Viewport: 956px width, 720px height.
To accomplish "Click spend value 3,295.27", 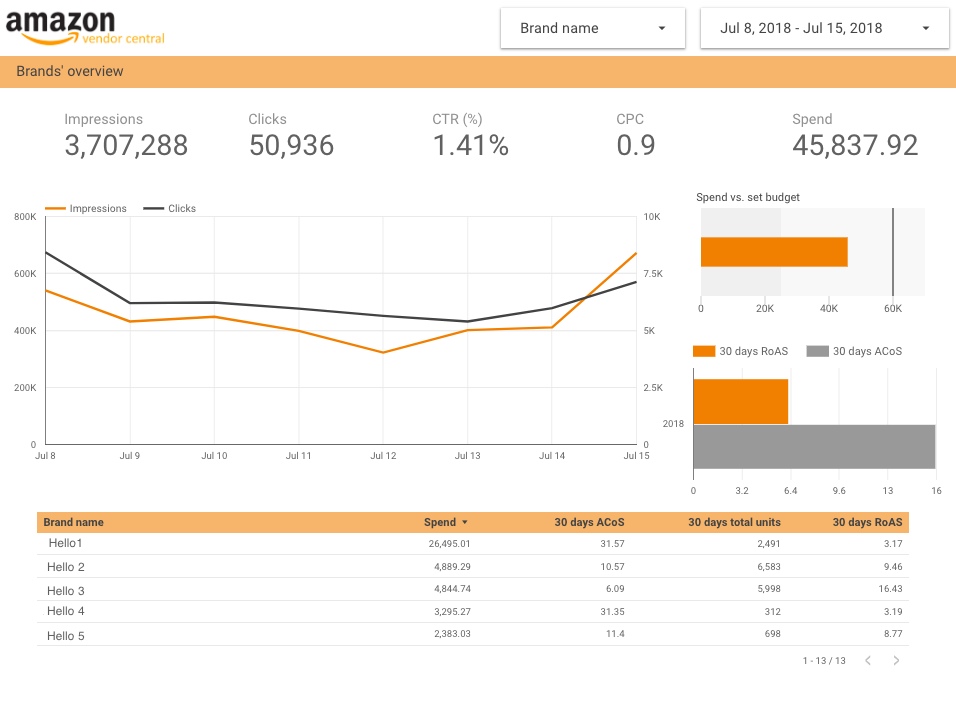I will pos(452,611).
